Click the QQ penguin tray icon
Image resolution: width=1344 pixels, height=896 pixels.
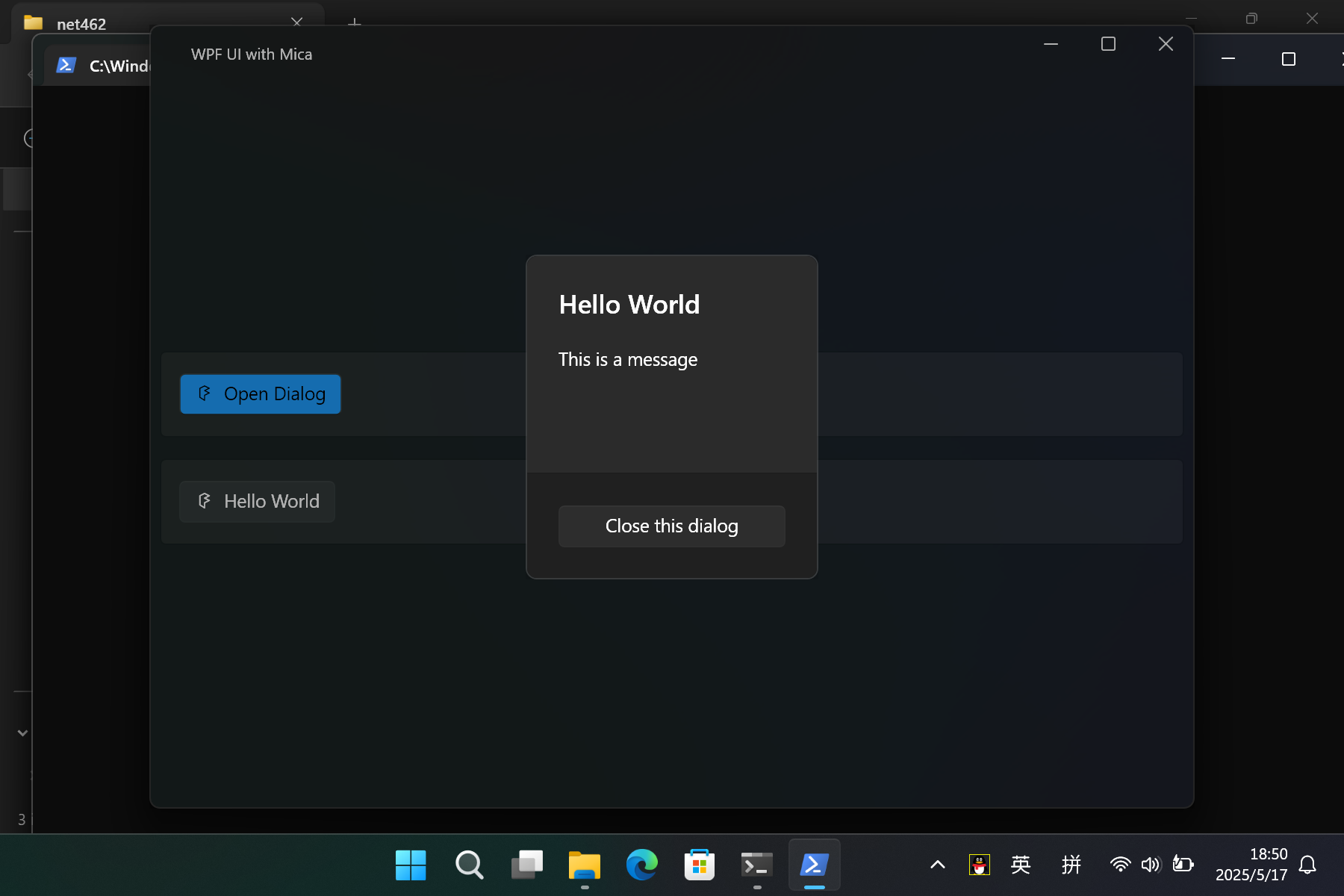tap(979, 865)
